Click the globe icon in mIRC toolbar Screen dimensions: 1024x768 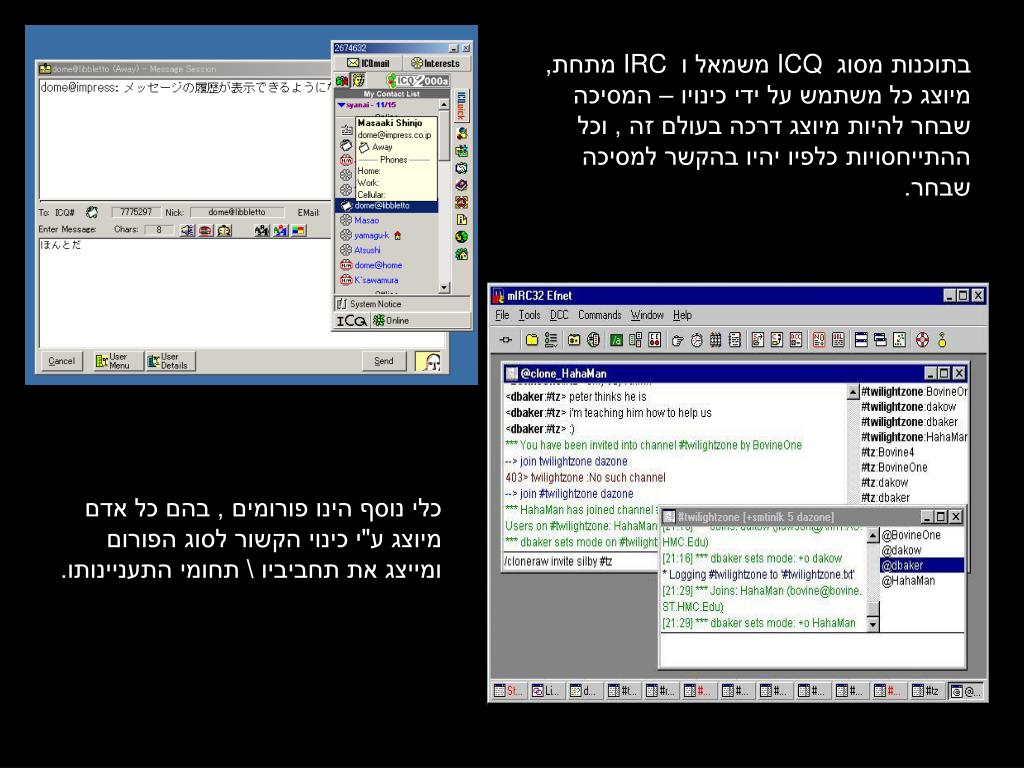coord(593,340)
